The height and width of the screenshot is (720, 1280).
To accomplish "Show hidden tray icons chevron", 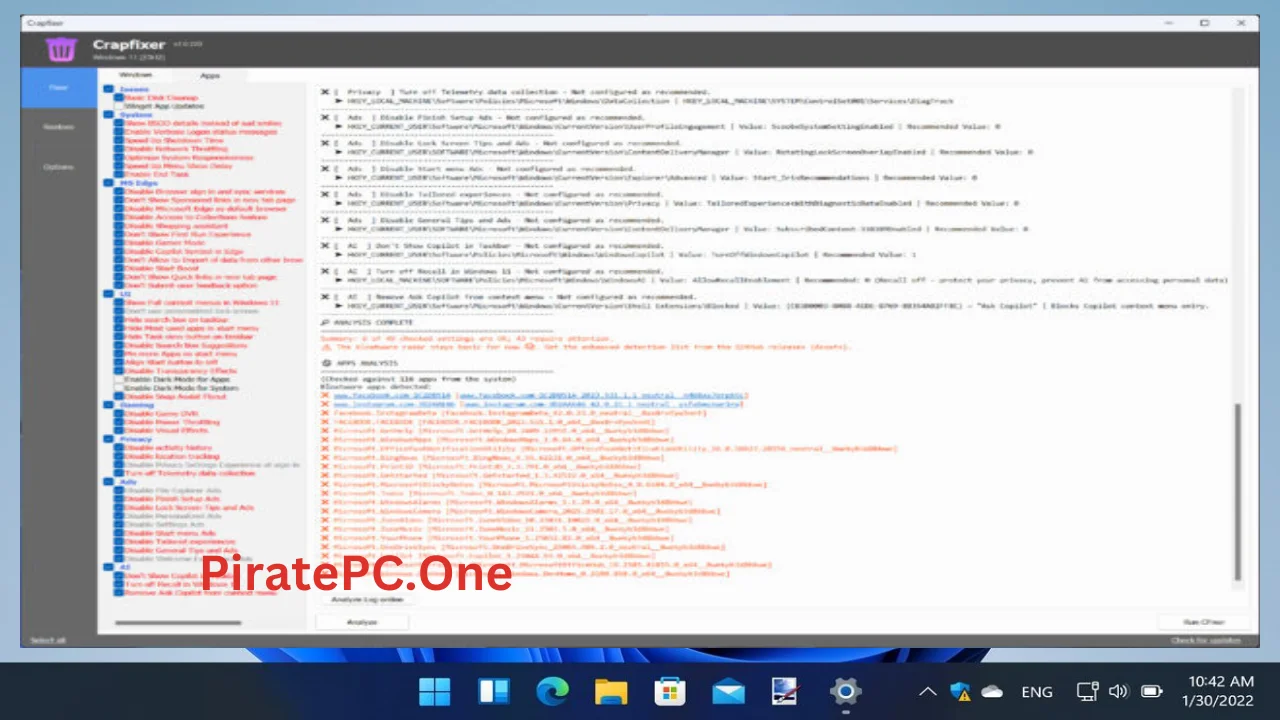I will pos(928,691).
